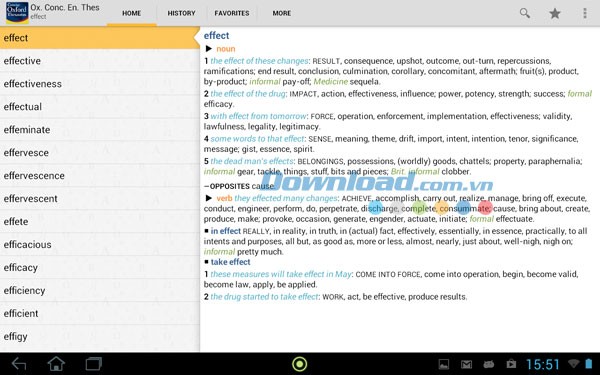Select 'effectual' in the word list
This screenshot has height=375, width=600.
tap(99, 106)
